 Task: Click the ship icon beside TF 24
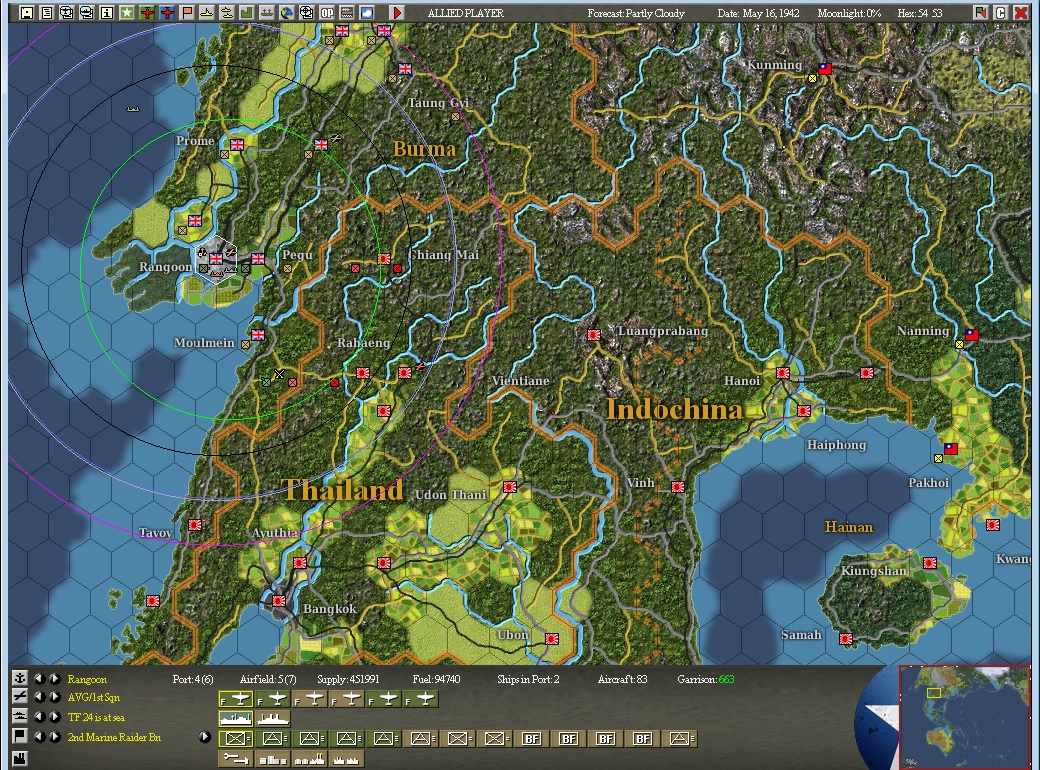20,716
